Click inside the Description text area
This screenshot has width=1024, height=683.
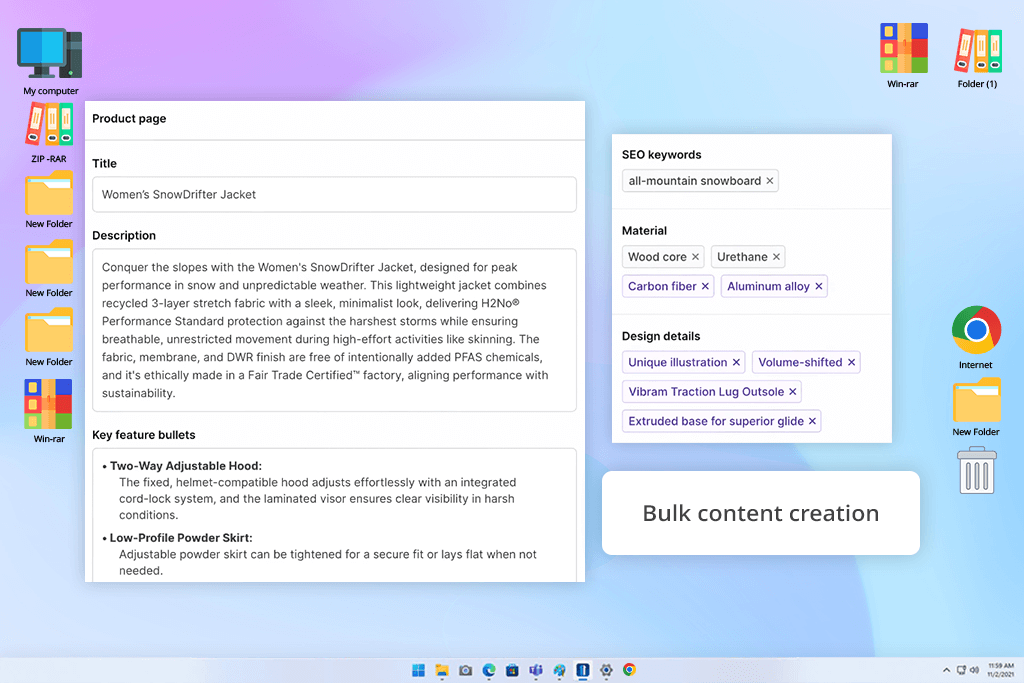click(x=334, y=330)
